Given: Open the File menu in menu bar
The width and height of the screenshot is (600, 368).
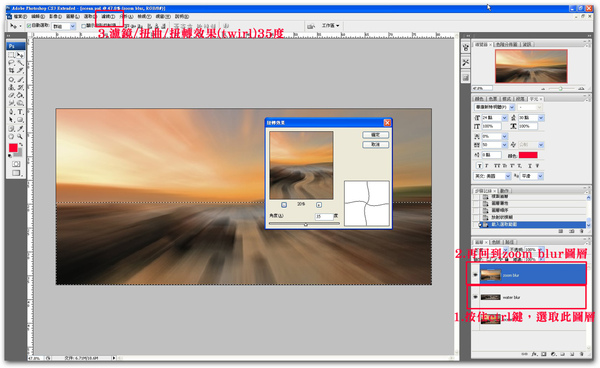Looking at the screenshot, I should 20,17.
